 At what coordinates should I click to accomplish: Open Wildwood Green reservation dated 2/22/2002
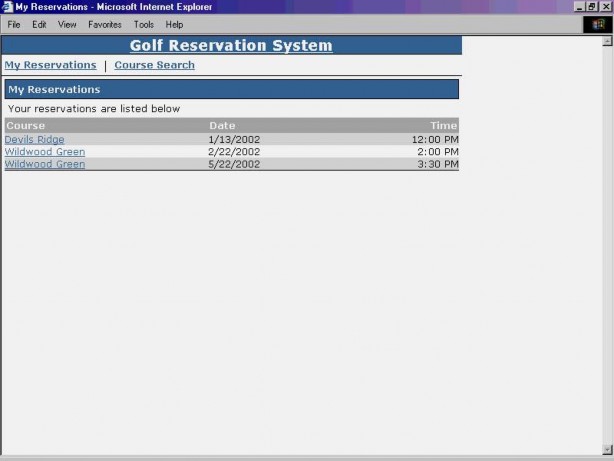(x=45, y=152)
